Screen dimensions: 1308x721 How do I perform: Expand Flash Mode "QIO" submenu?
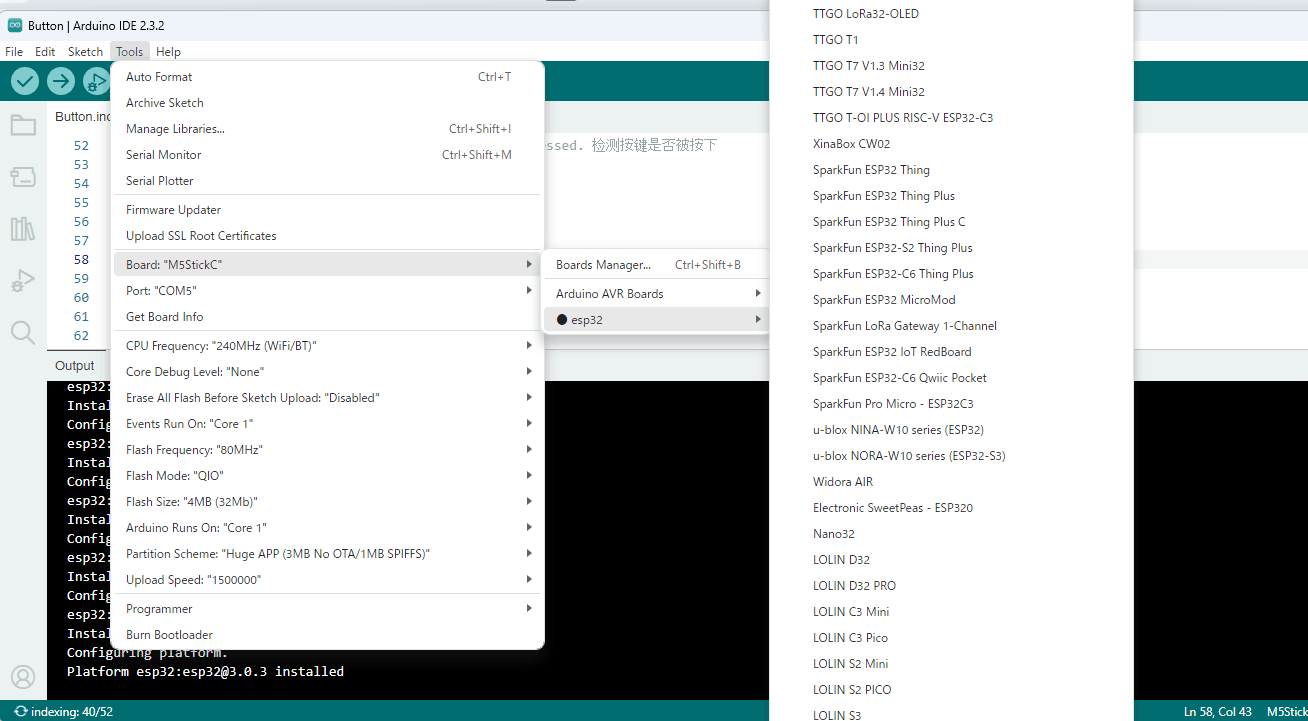click(x=327, y=476)
